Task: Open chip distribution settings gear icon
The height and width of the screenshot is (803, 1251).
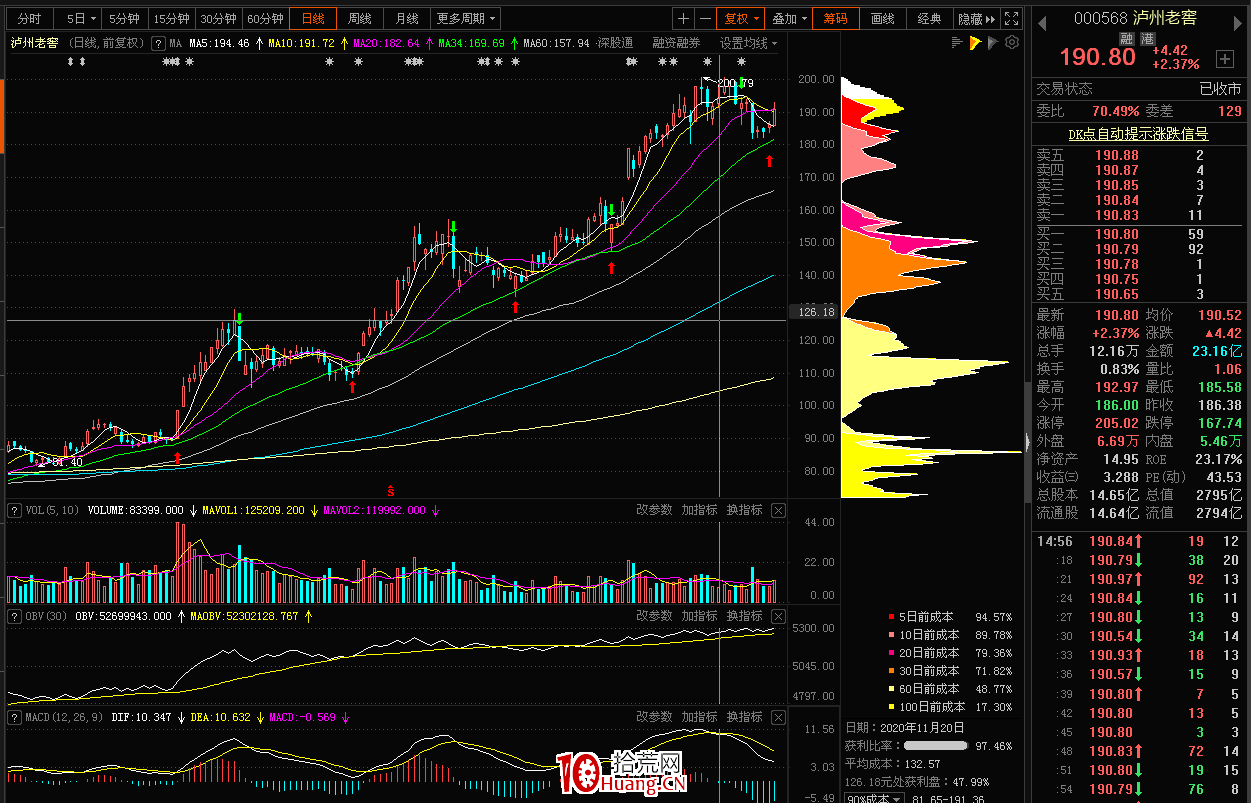Action: click(x=1012, y=43)
